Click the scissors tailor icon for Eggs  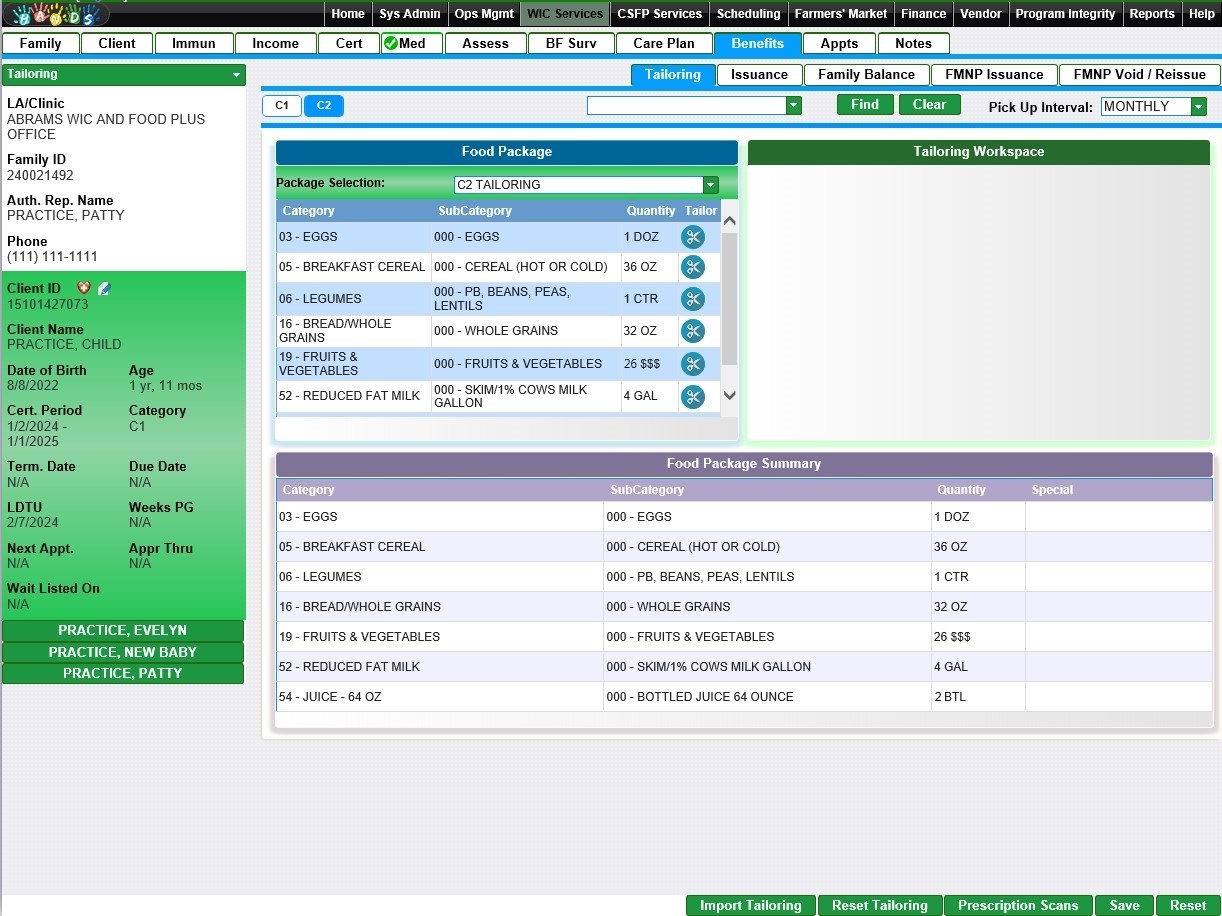692,237
